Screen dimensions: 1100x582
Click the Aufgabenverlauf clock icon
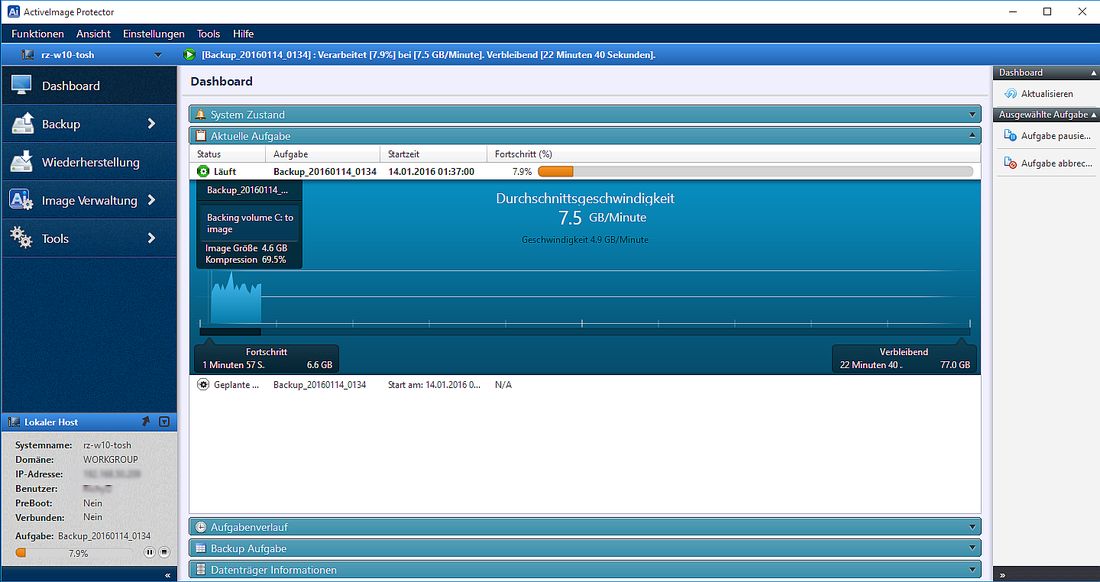201,527
